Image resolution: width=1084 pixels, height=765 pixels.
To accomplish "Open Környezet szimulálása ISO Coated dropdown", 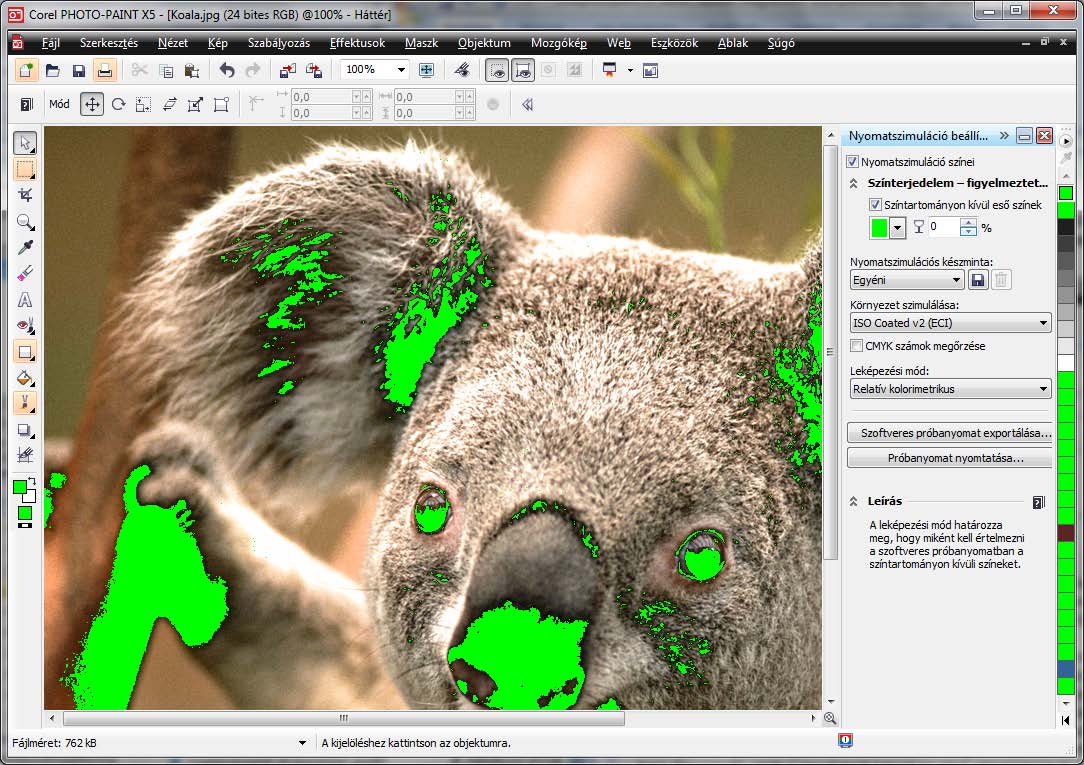I will tap(951, 323).
